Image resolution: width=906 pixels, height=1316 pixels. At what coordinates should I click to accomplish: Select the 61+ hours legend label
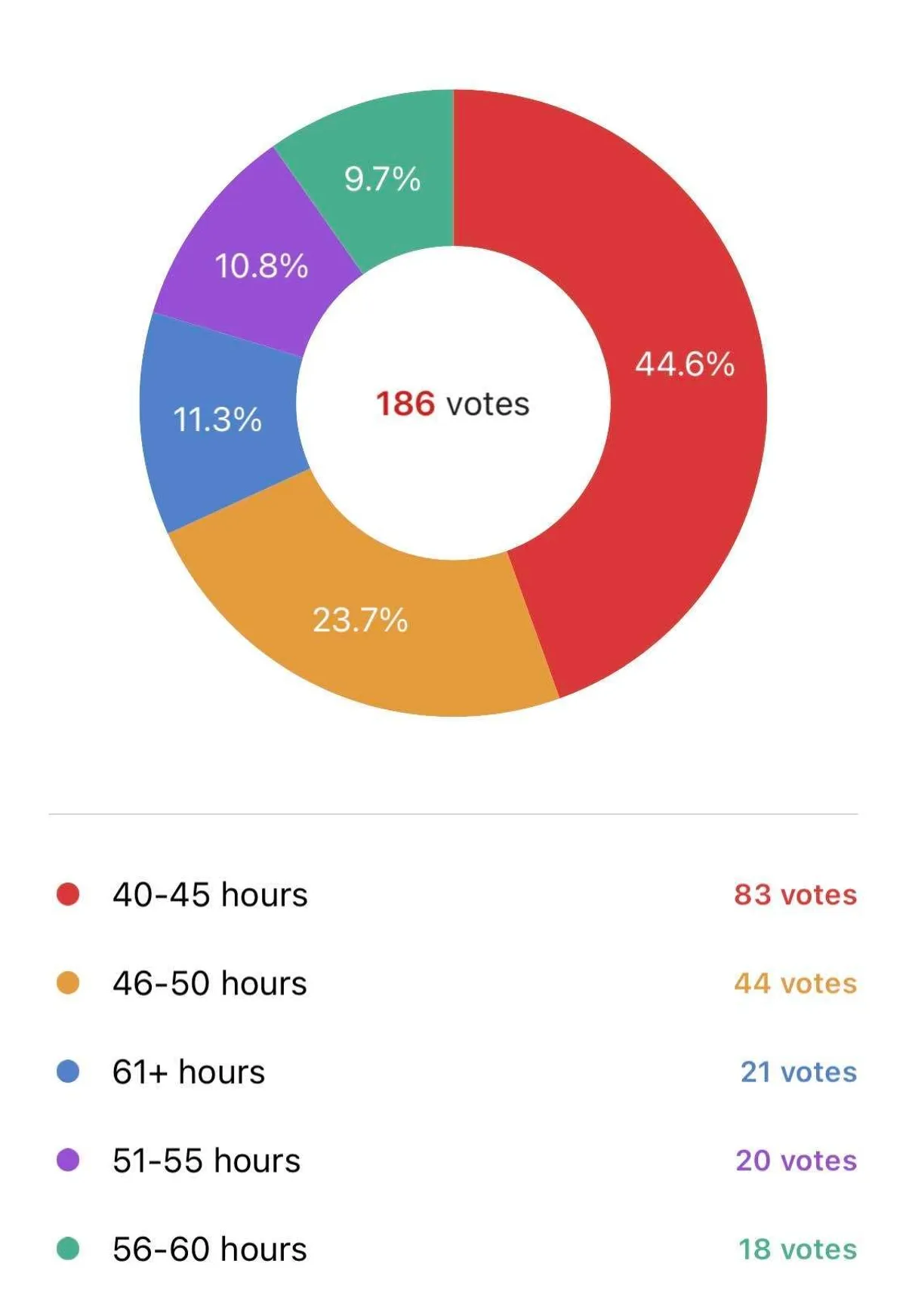click(189, 1072)
